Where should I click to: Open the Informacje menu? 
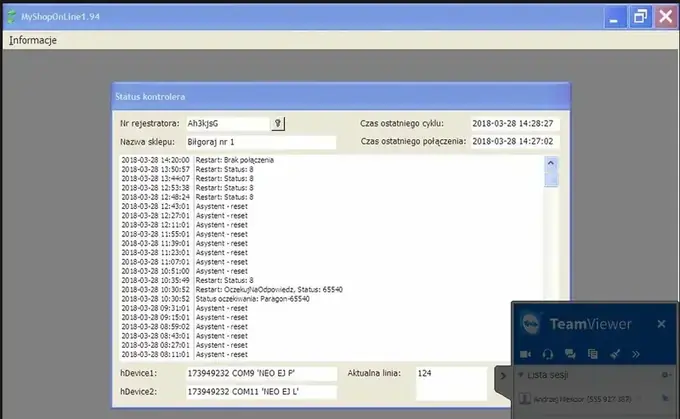33,40
